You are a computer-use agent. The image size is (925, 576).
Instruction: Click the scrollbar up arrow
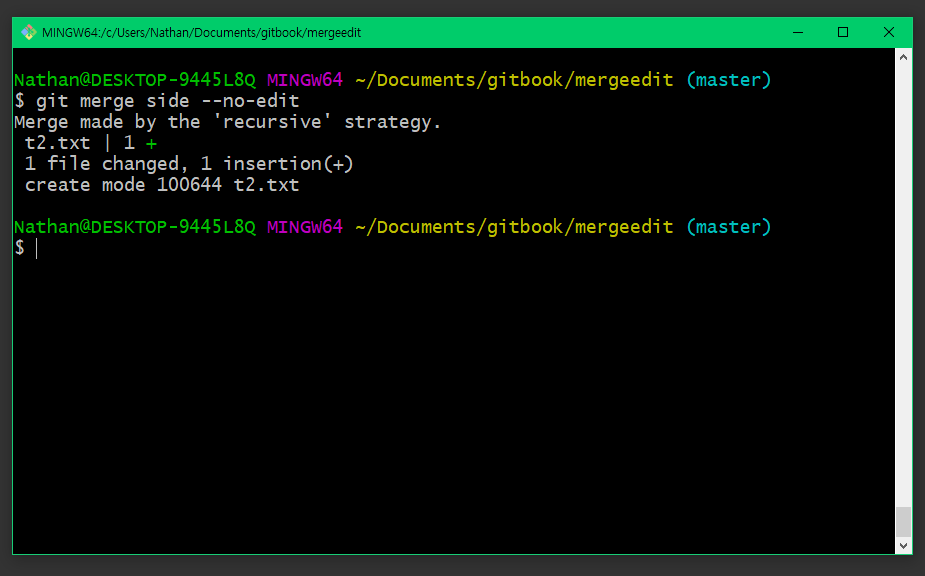[x=903, y=57]
